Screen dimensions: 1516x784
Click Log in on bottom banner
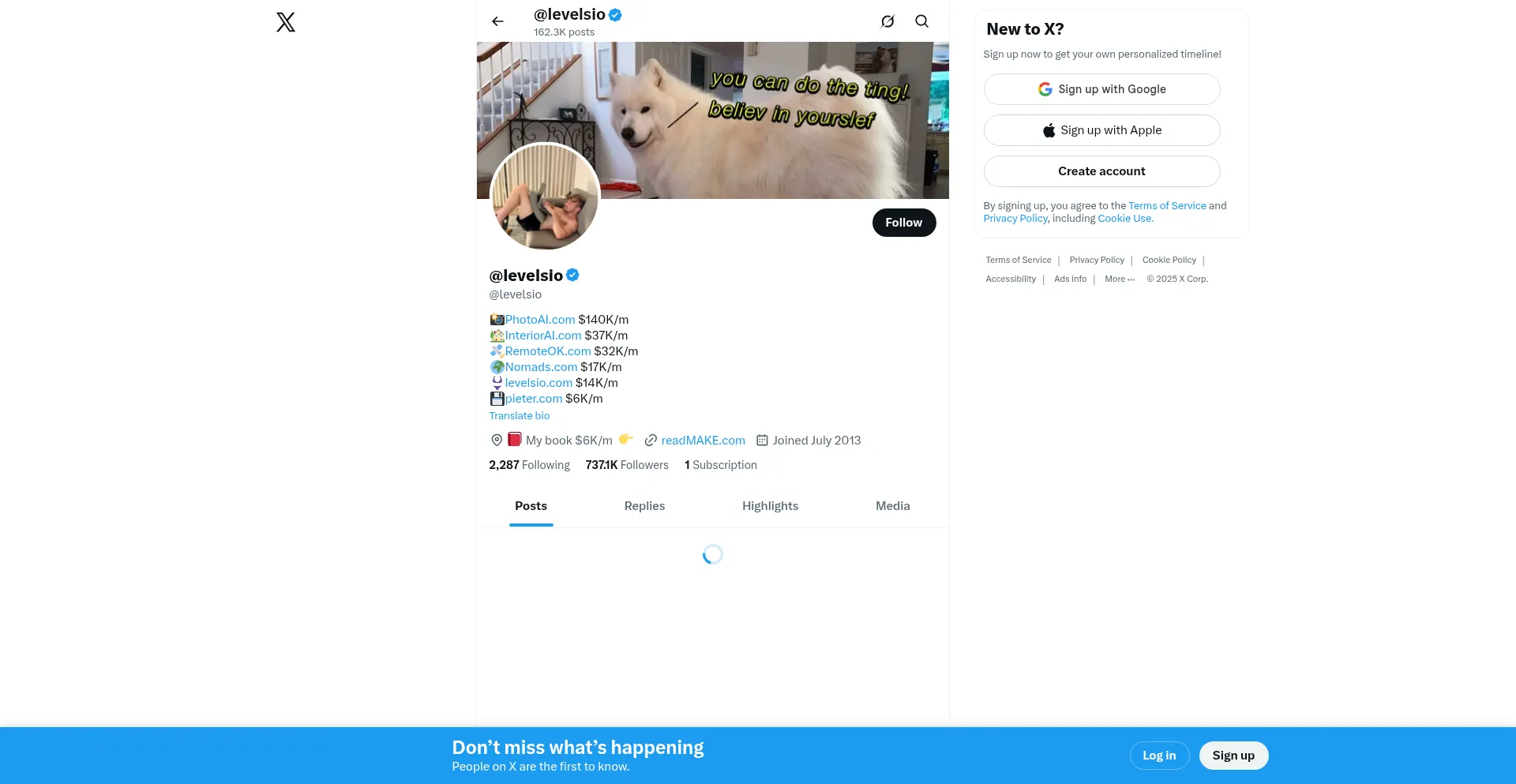1159,756
